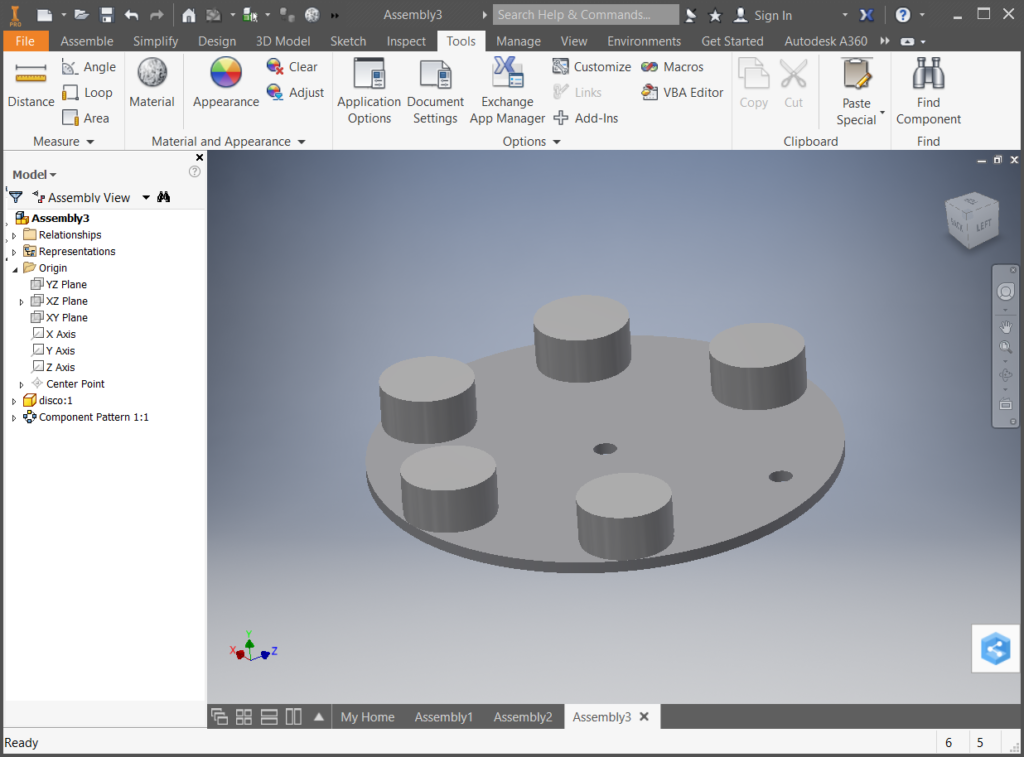Open Application Options
This screenshot has height=757, width=1024.
coord(369,91)
